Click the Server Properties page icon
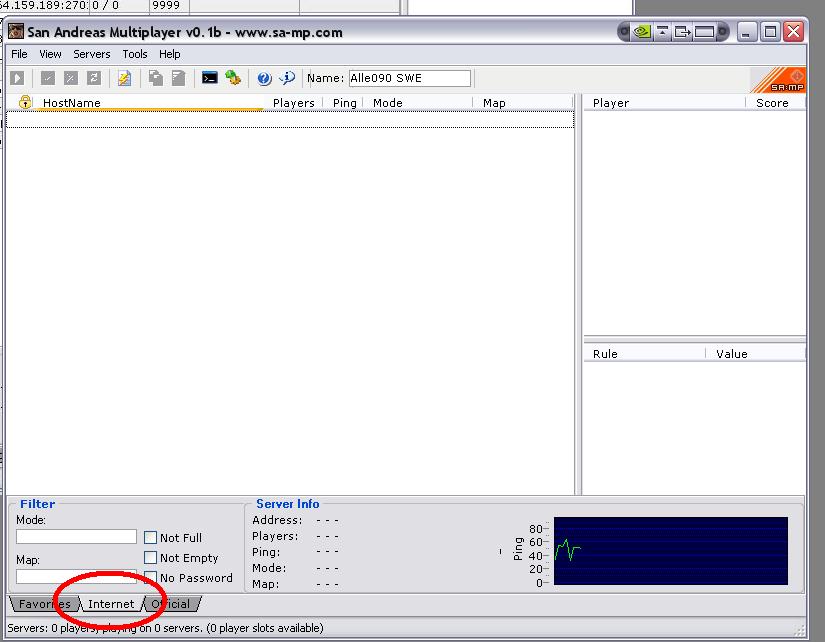825x642 pixels. [178, 78]
